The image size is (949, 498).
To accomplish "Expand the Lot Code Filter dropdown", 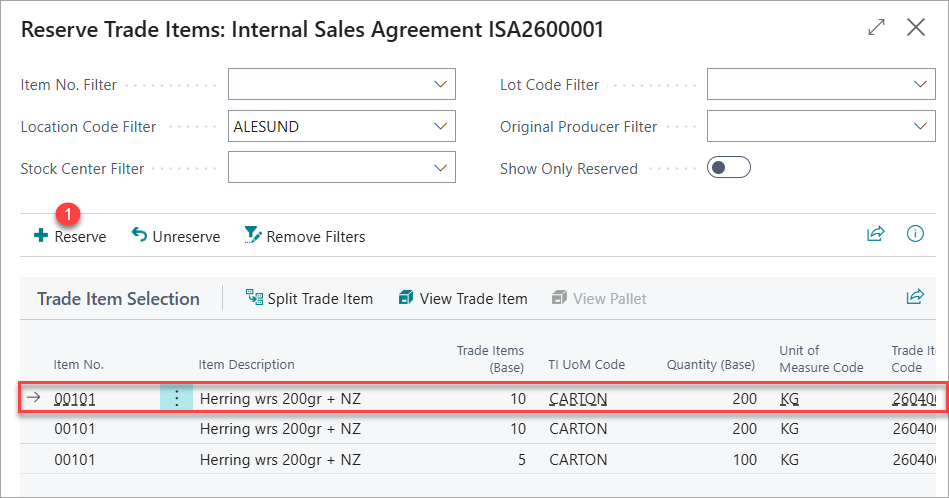I will point(920,84).
